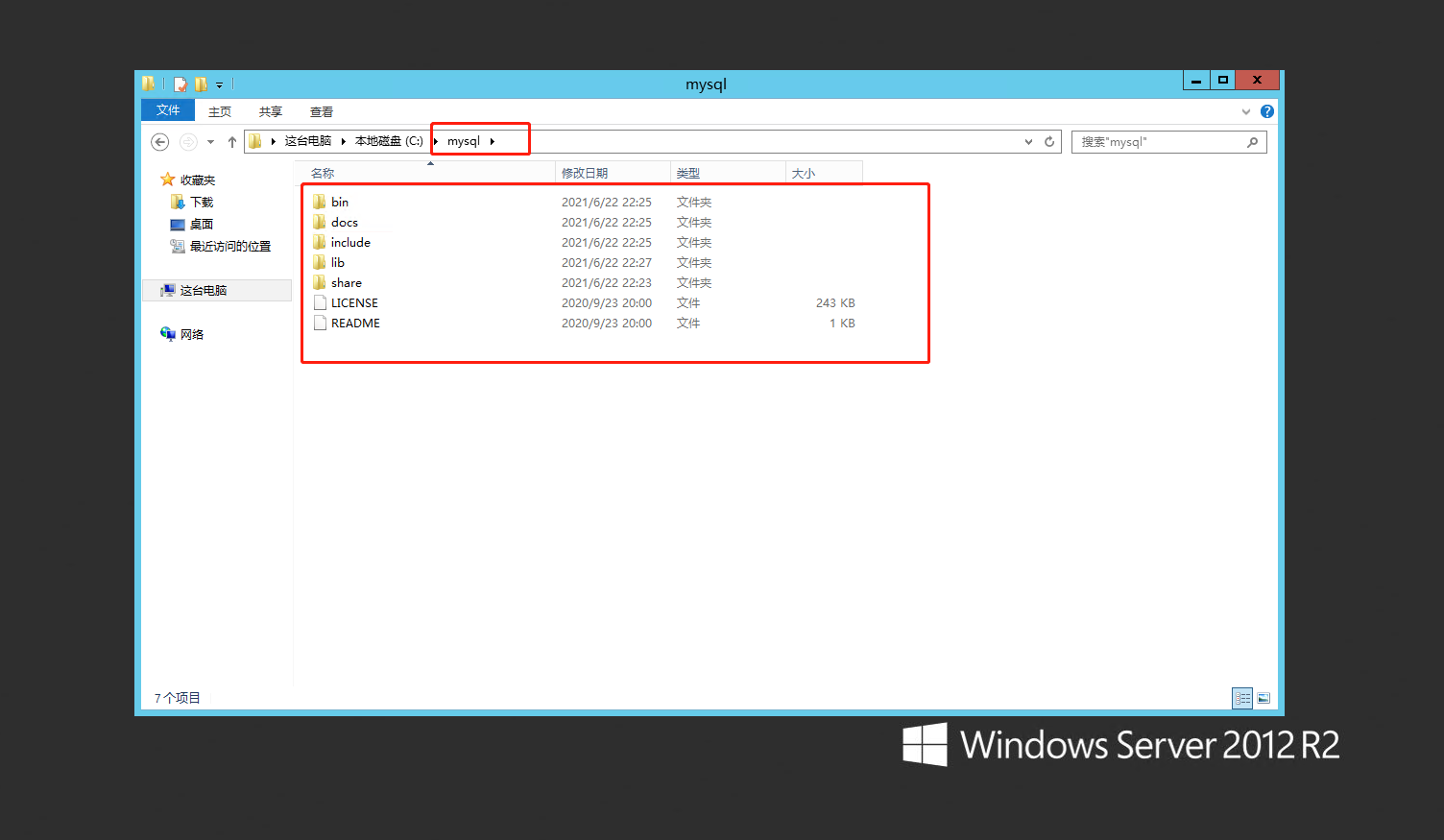The width and height of the screenshot is (1444, 840).
Task: Click the Refresh icon beside the address bar
Action: pos(1047,141)
